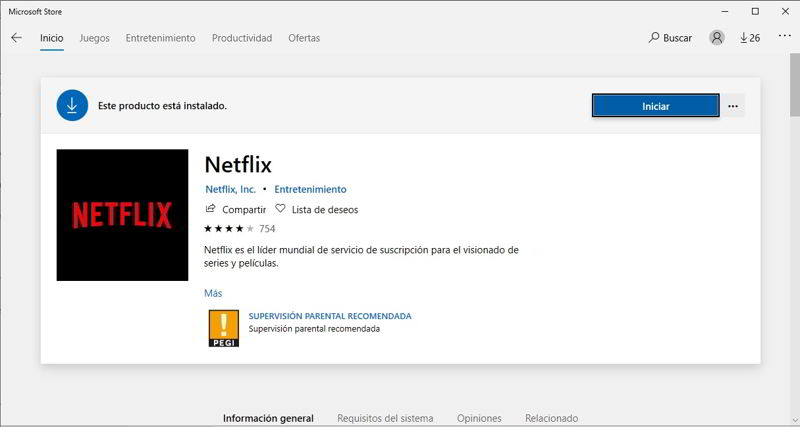Add to Lista de deseos heart
This screenshot has width=800, height=427.
point(280,209)
